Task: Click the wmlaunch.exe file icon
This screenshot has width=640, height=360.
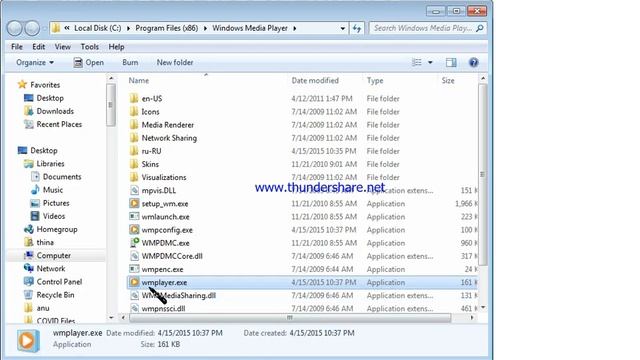Action: point(134,216)
